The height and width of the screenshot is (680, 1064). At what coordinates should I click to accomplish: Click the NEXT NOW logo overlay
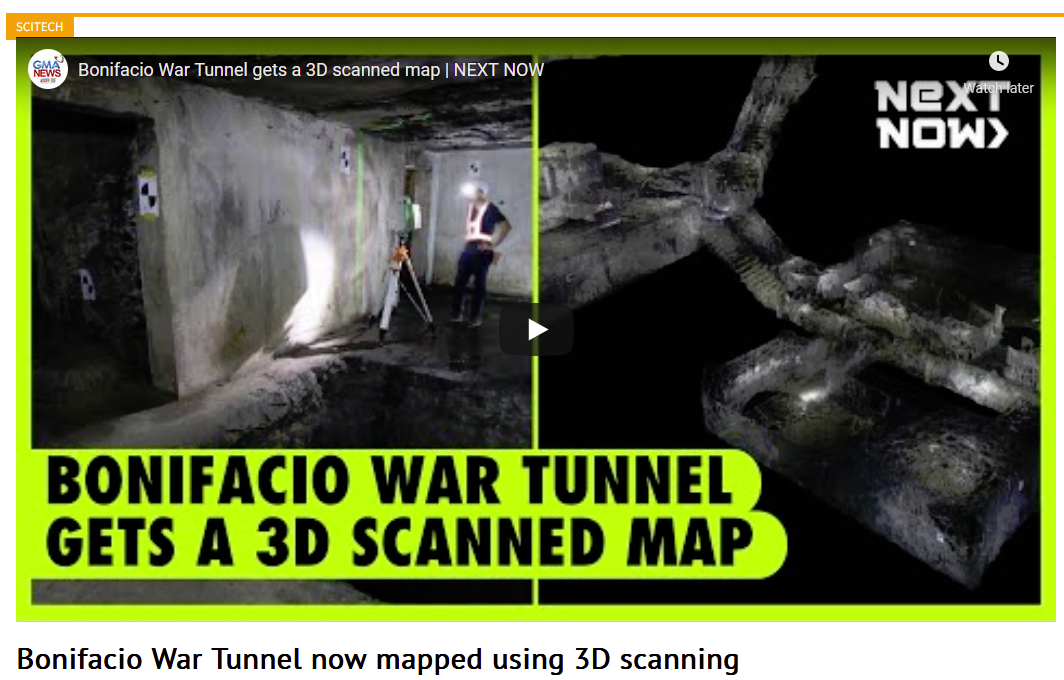[x=942, y=114]
